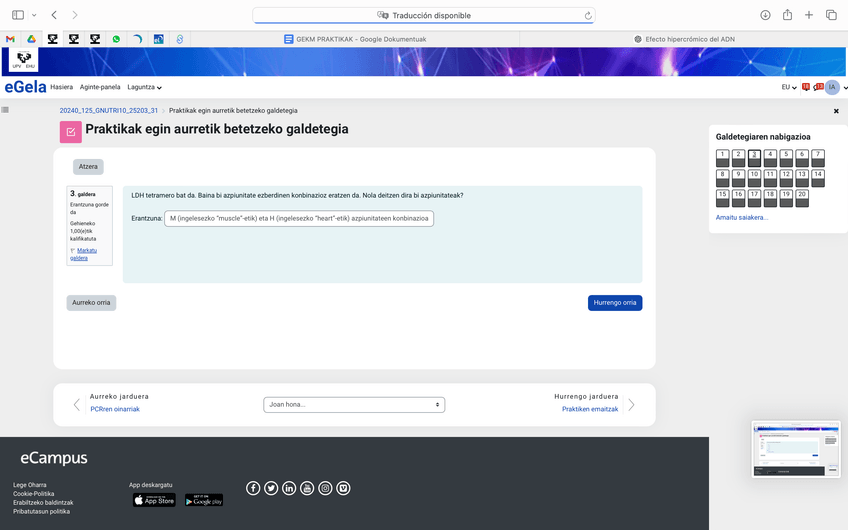This screenshot has height=530, width=848.
Task: Open the PCRren oinarriak link
Action: pyautogui.click(x=115, y=409)
